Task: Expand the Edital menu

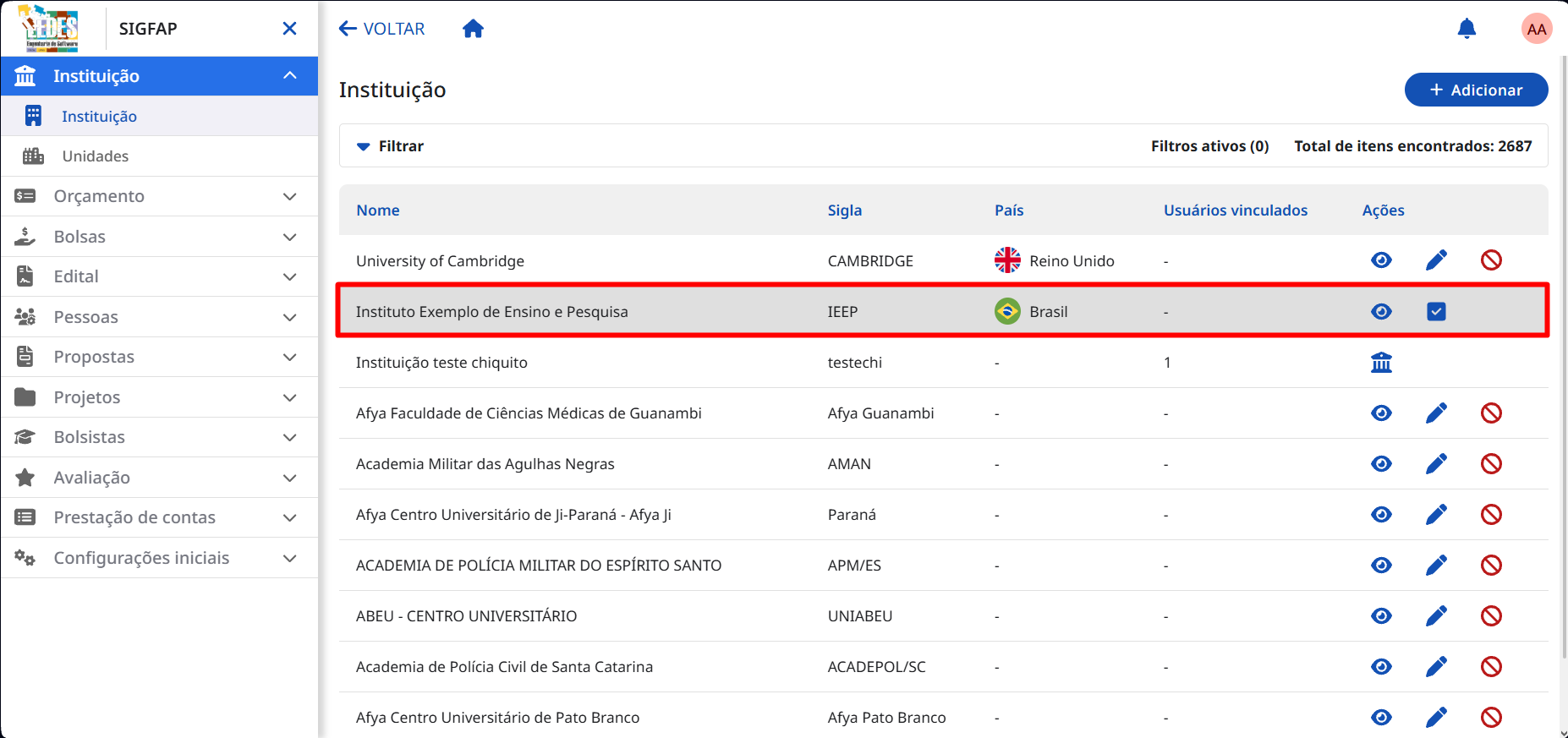Action: click(159, 276)
